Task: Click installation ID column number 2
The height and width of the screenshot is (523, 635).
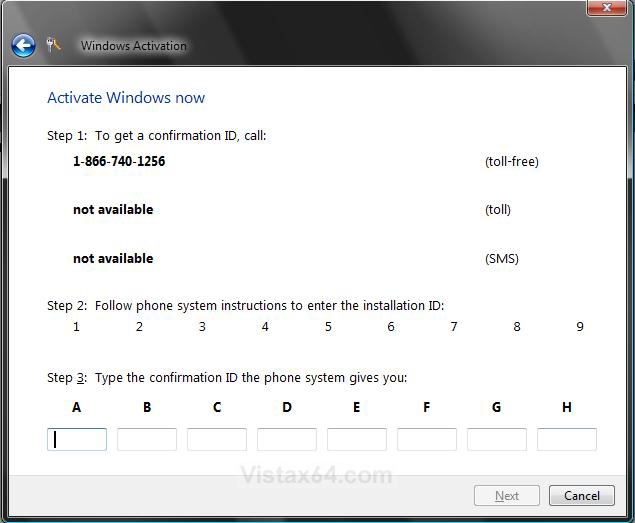Action: pos(139,327)
